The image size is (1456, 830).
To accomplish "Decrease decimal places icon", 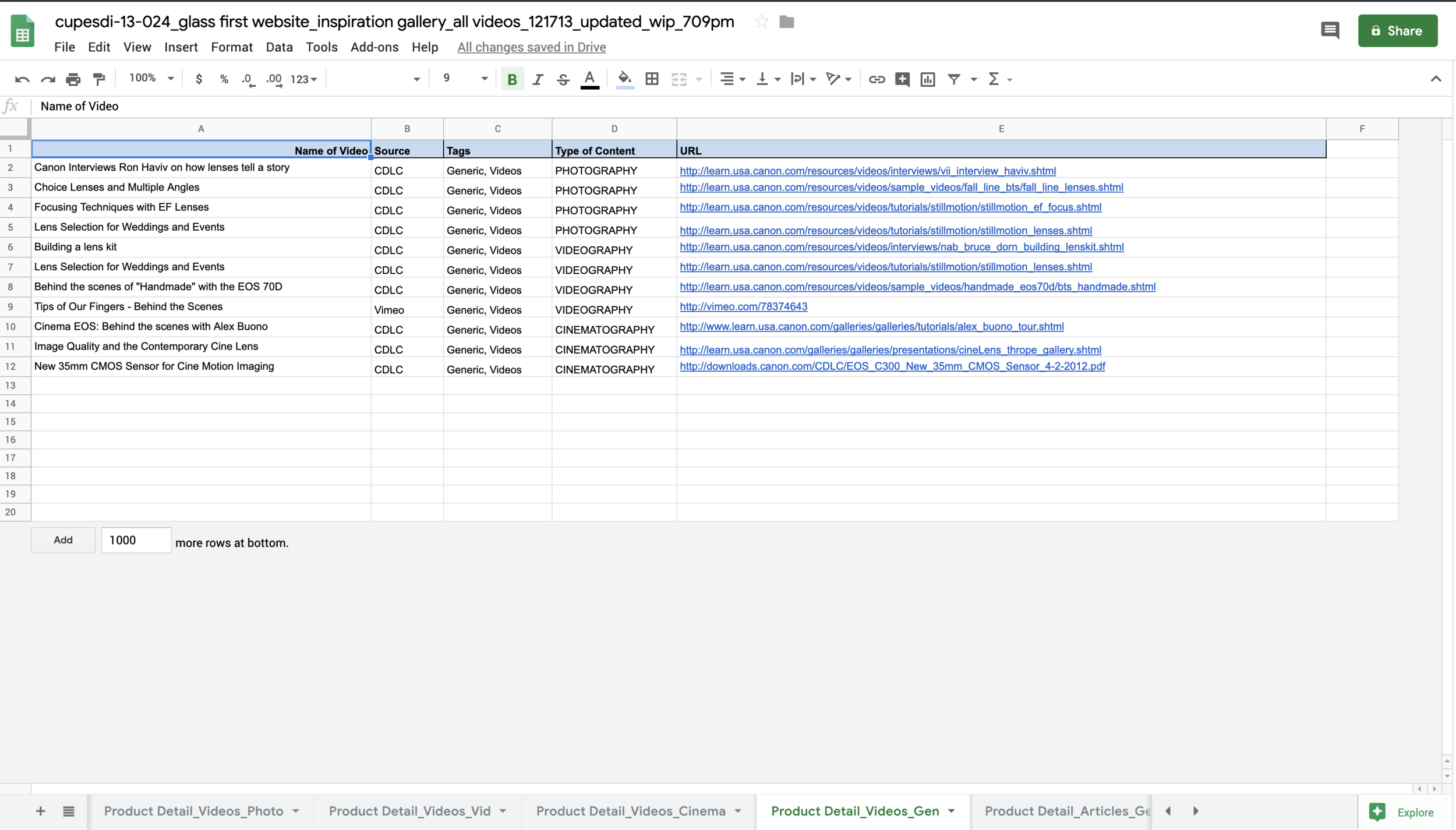I will (x=249, y=79).
